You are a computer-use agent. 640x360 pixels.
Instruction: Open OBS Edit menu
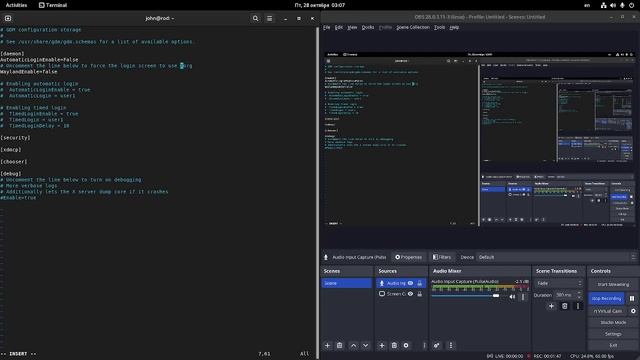(x=339, y=27)
